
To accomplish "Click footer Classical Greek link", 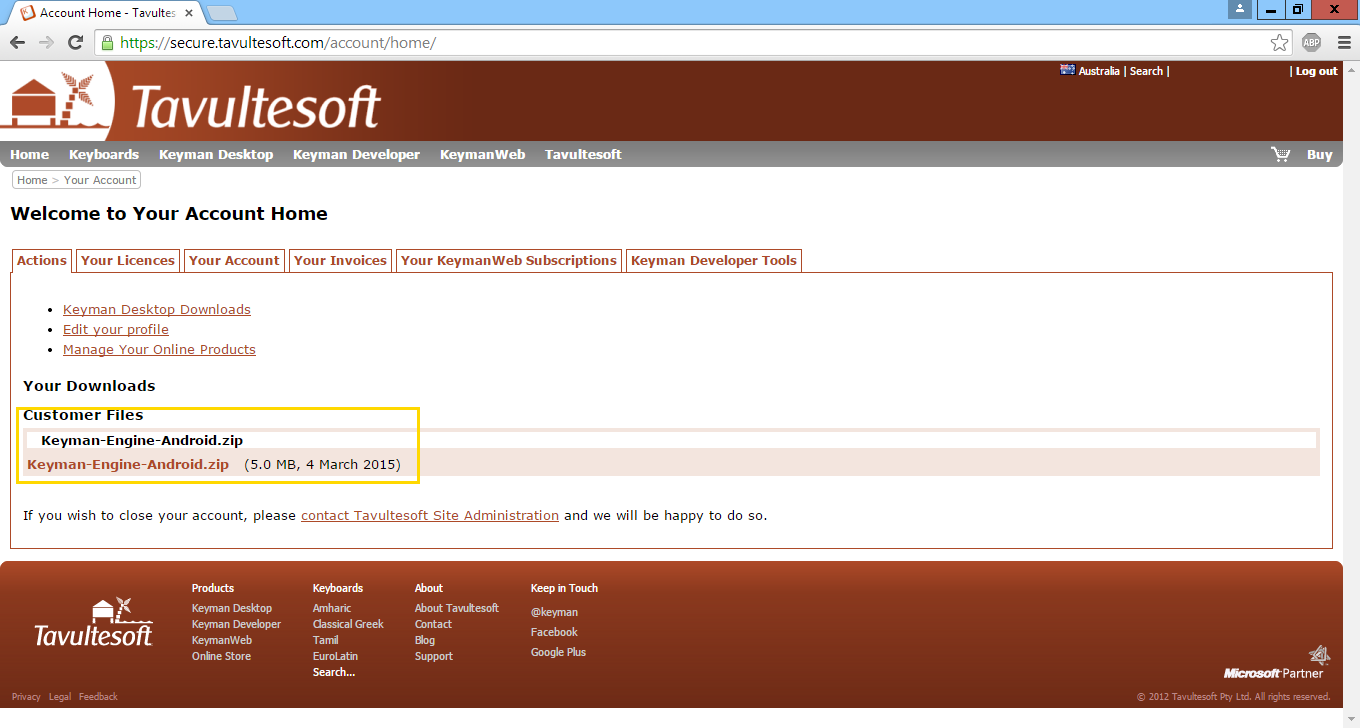I will tap(348, 624).
